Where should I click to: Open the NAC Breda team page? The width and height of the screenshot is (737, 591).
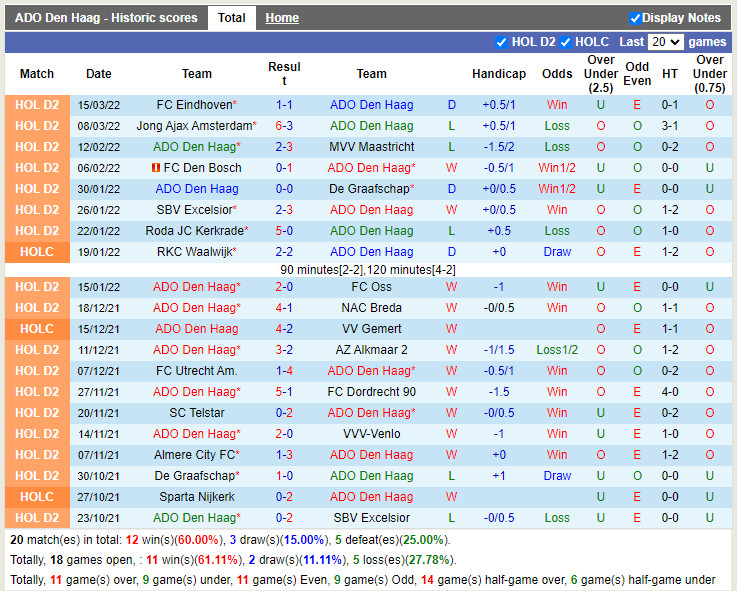pyautogui.click(x=371, y=308)
